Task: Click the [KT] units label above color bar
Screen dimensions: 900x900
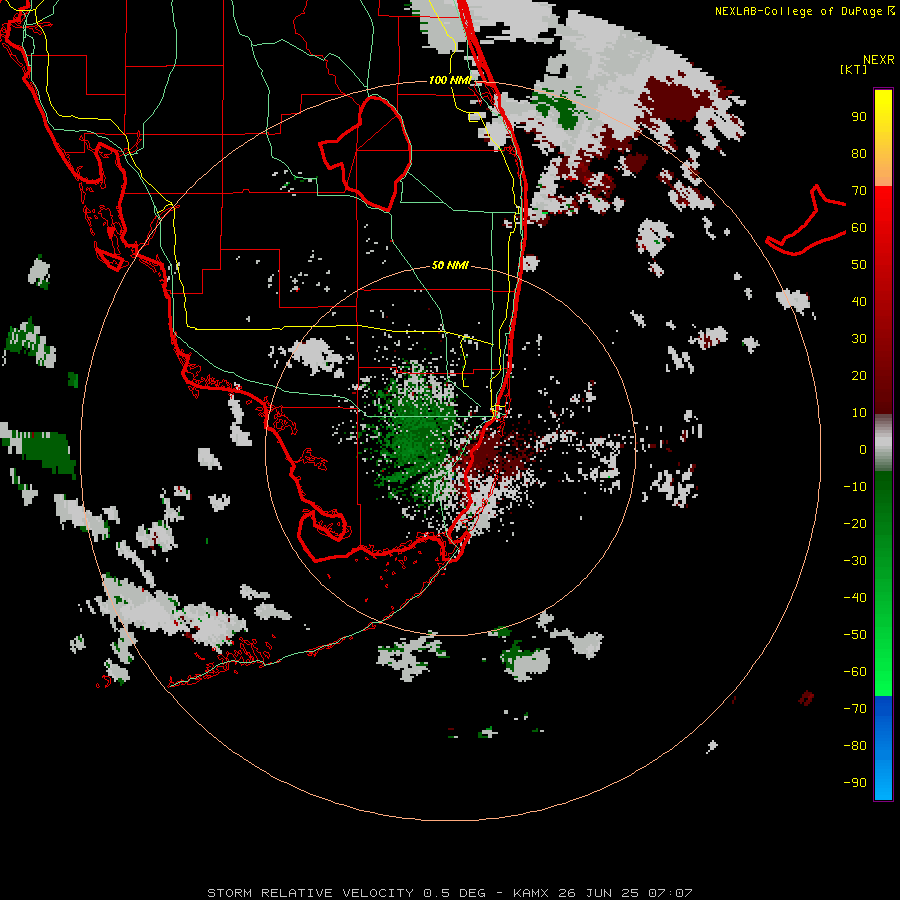Action: coord(853,69)
